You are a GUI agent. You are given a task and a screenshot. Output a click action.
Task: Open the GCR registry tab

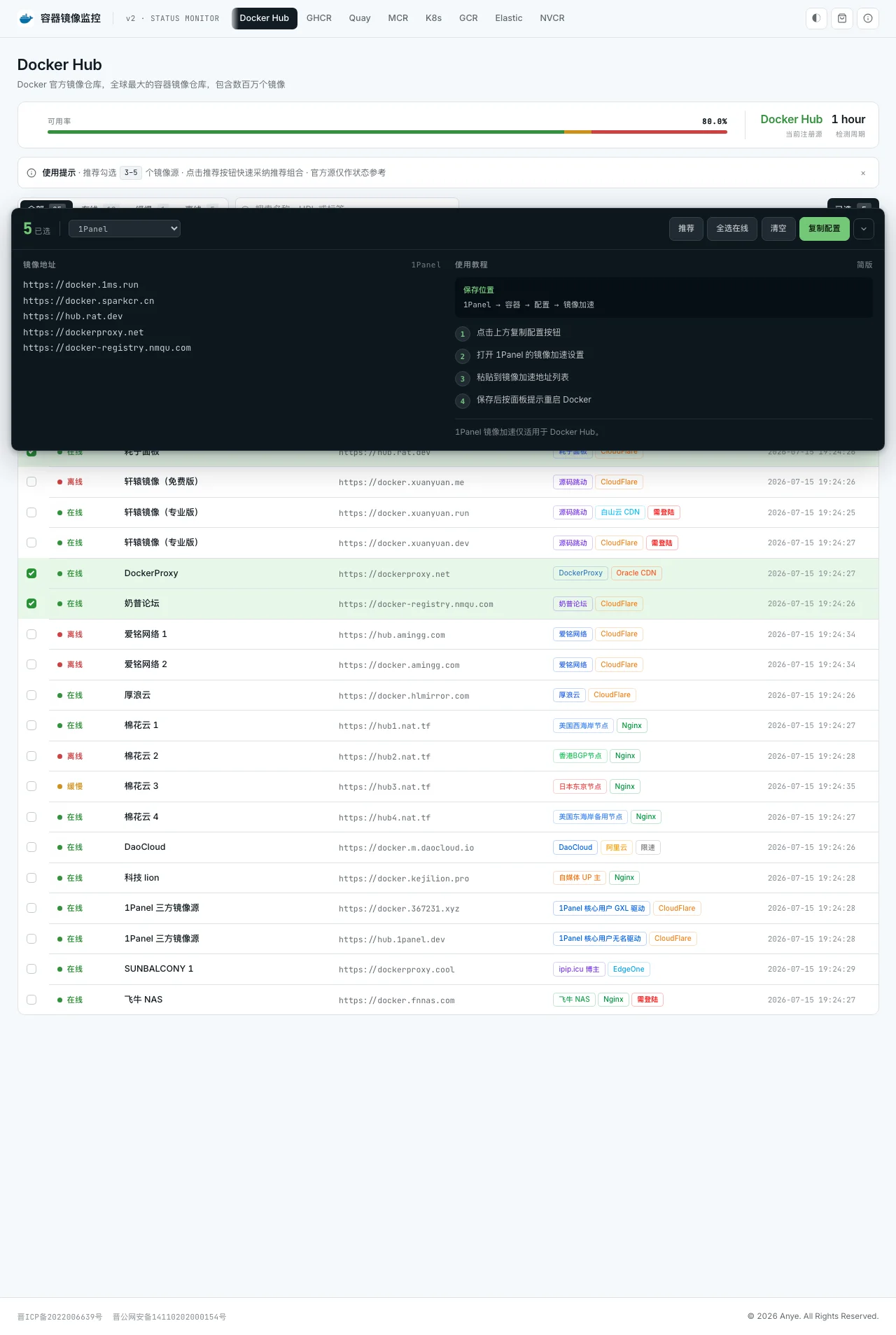[468, 18]
